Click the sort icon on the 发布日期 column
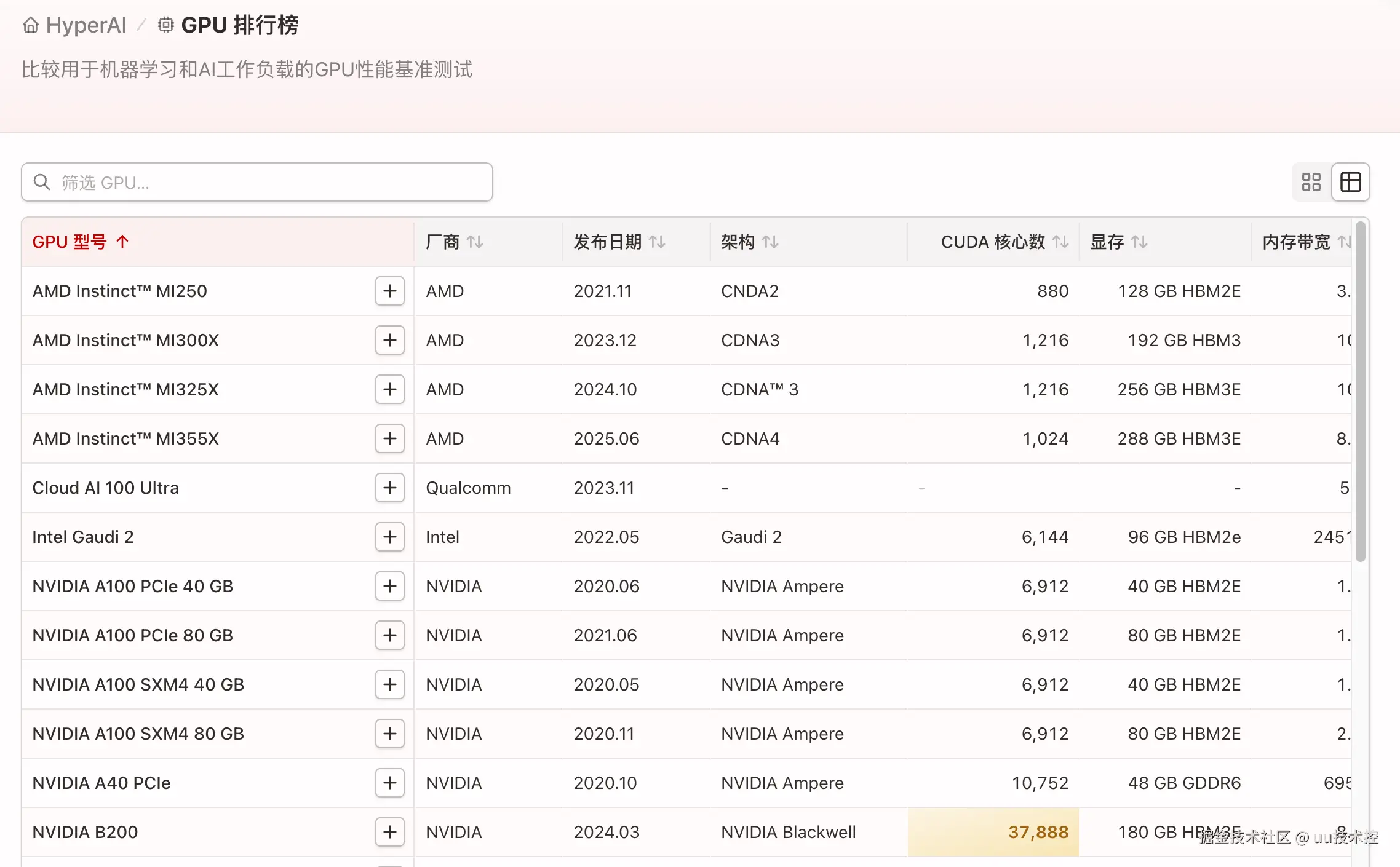 click(x=658, y=242)
